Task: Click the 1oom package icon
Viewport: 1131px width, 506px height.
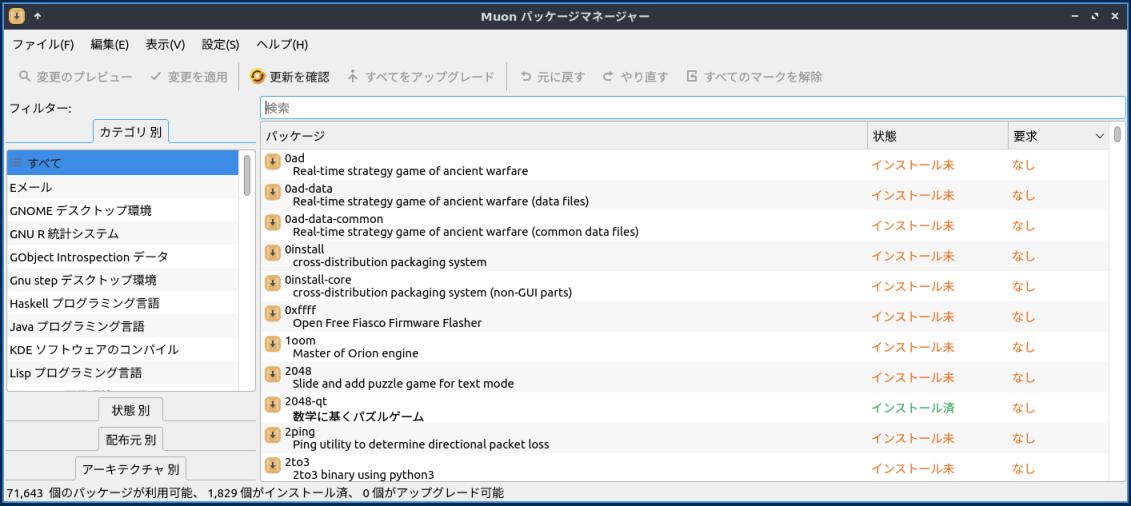Action: 273,344
